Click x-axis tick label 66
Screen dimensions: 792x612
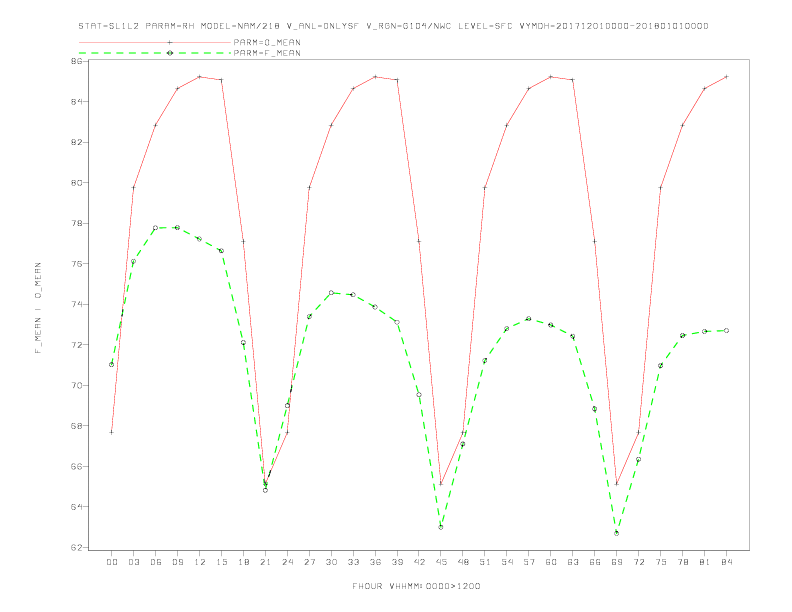(x=595, y=562)
